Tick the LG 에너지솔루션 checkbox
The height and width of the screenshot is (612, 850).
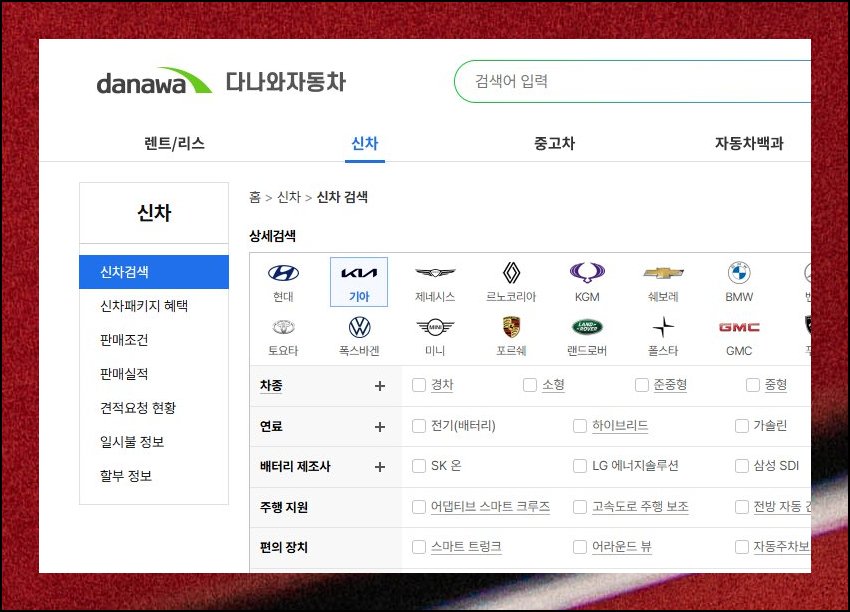point(579,466)
